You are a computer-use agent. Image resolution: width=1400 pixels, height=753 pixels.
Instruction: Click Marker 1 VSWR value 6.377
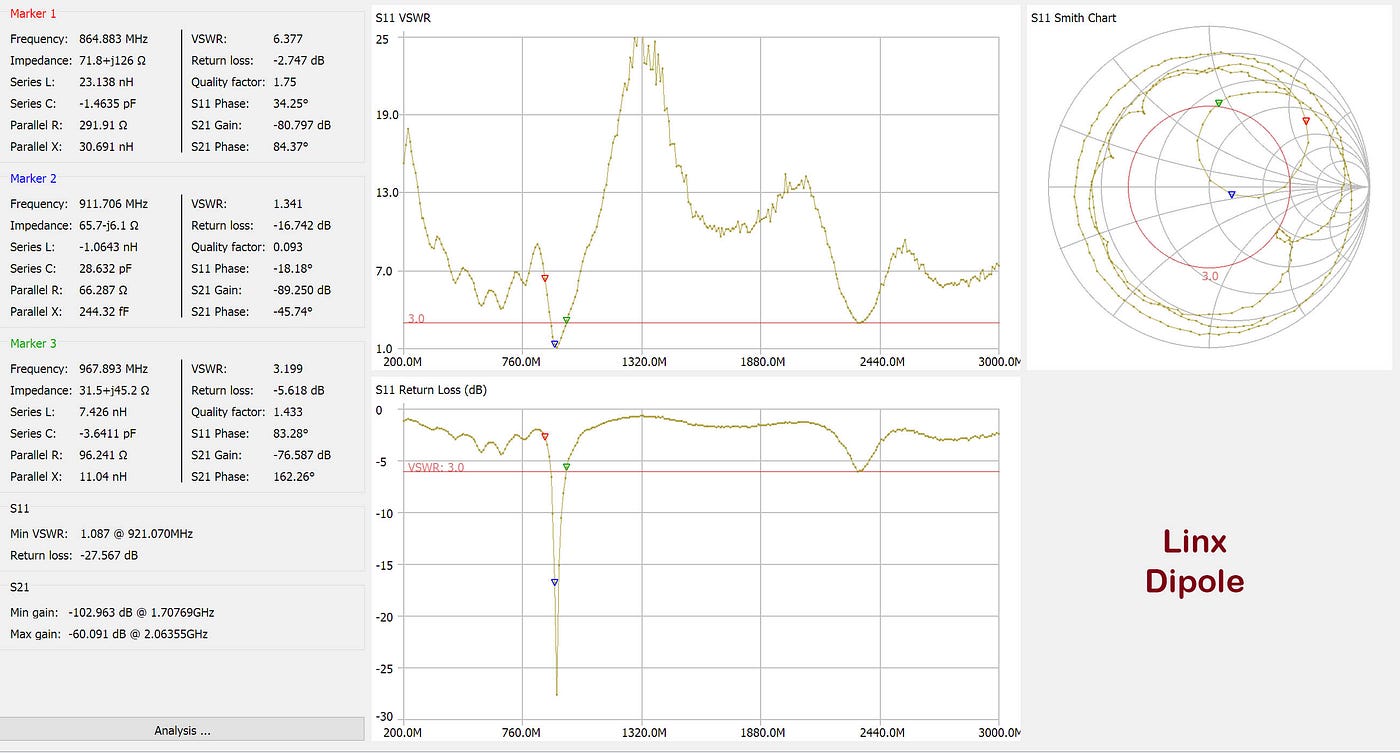288,39
